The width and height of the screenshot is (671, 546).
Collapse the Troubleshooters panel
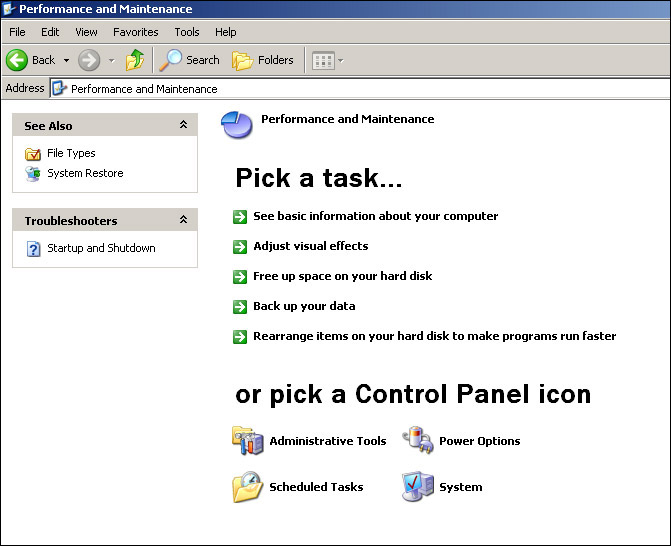[x=183, y=220]
